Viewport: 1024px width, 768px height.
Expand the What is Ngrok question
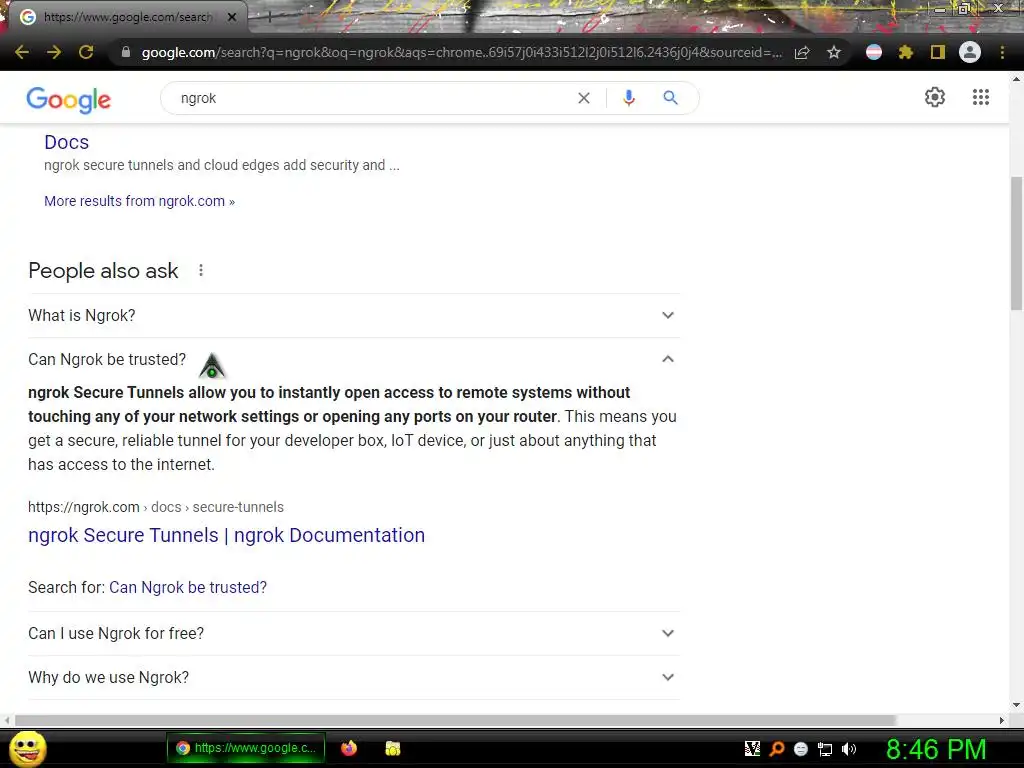(354, 315)
